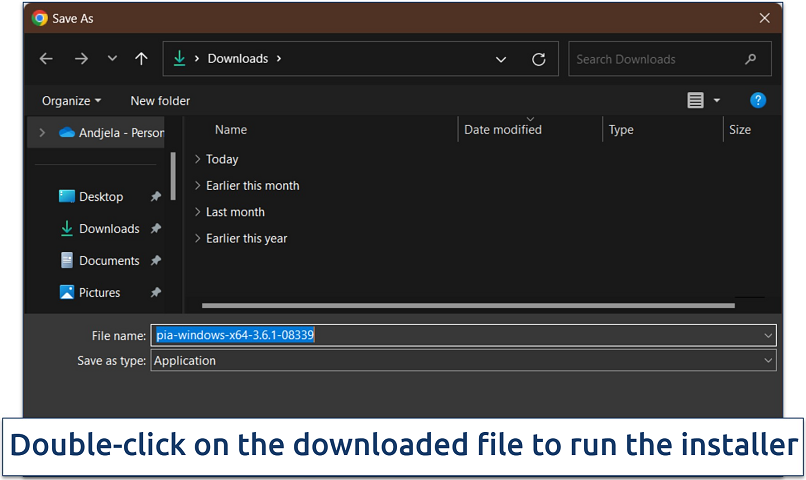Open the help question mark icon
Screen dimensions: 806x480
tap(758, 100)
